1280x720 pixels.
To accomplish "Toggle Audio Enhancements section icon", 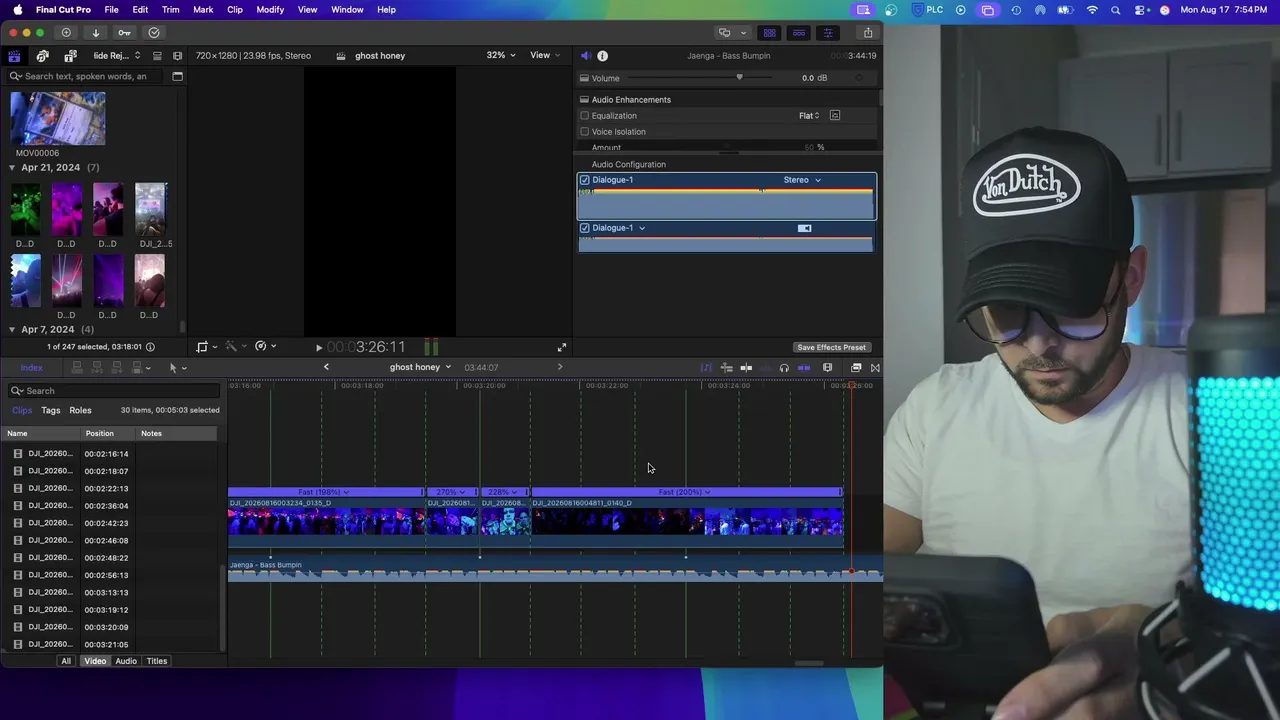I will tap(584, 100).
